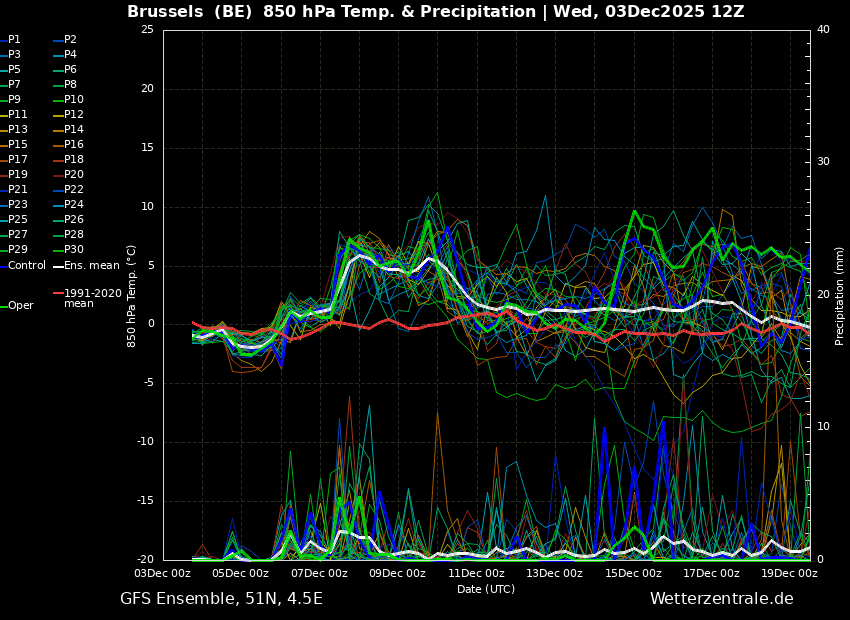Viewport: 850px width, 620px height.
Task: Click the 19Dec 00z date tick
Action: click(x=789, y=574)
